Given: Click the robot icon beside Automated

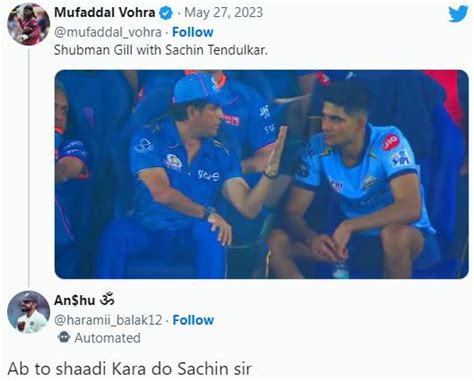Looking at the screenshot, I should coord(64,337).
